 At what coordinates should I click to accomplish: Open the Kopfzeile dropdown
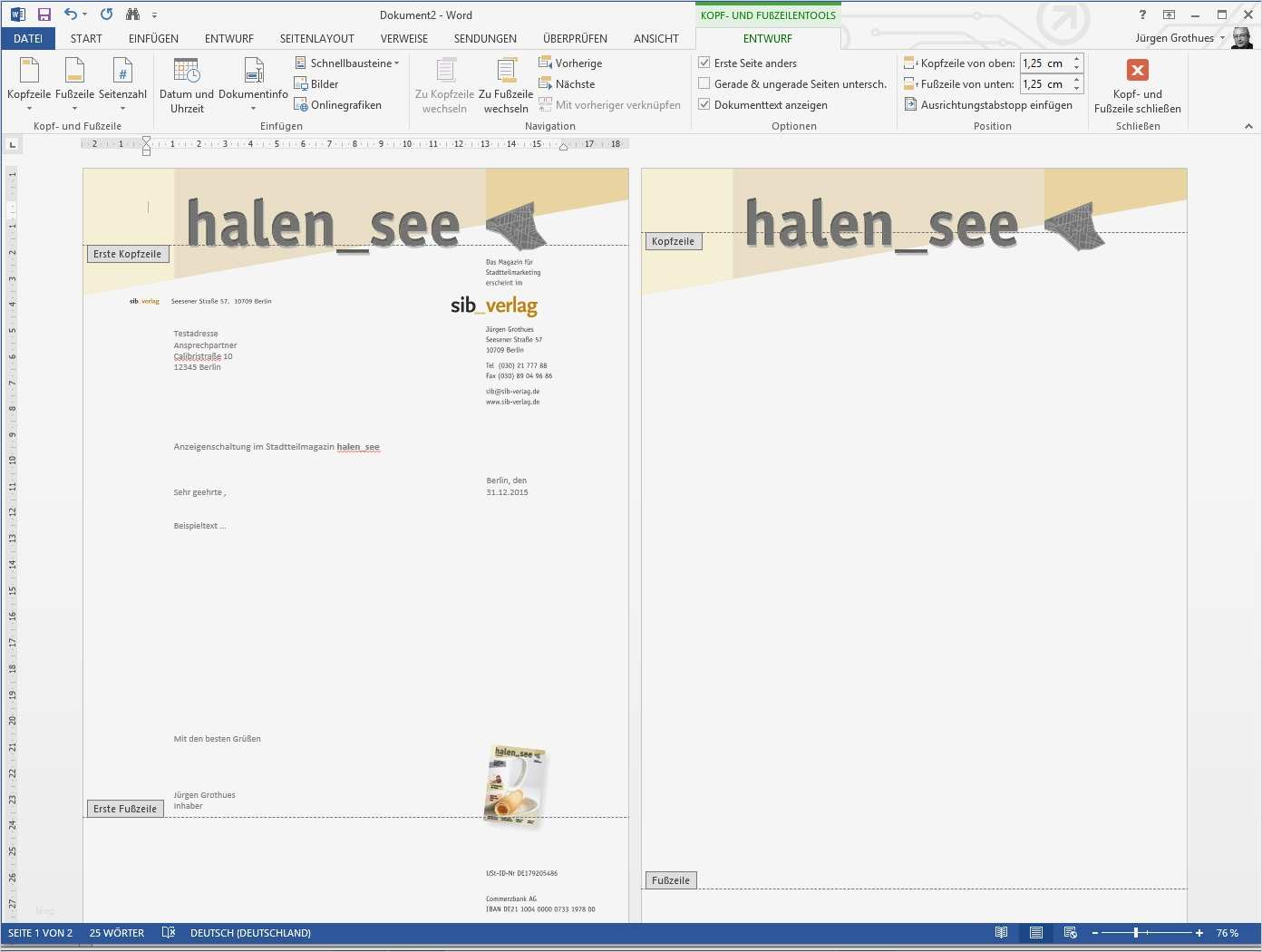tap(29, 85)
